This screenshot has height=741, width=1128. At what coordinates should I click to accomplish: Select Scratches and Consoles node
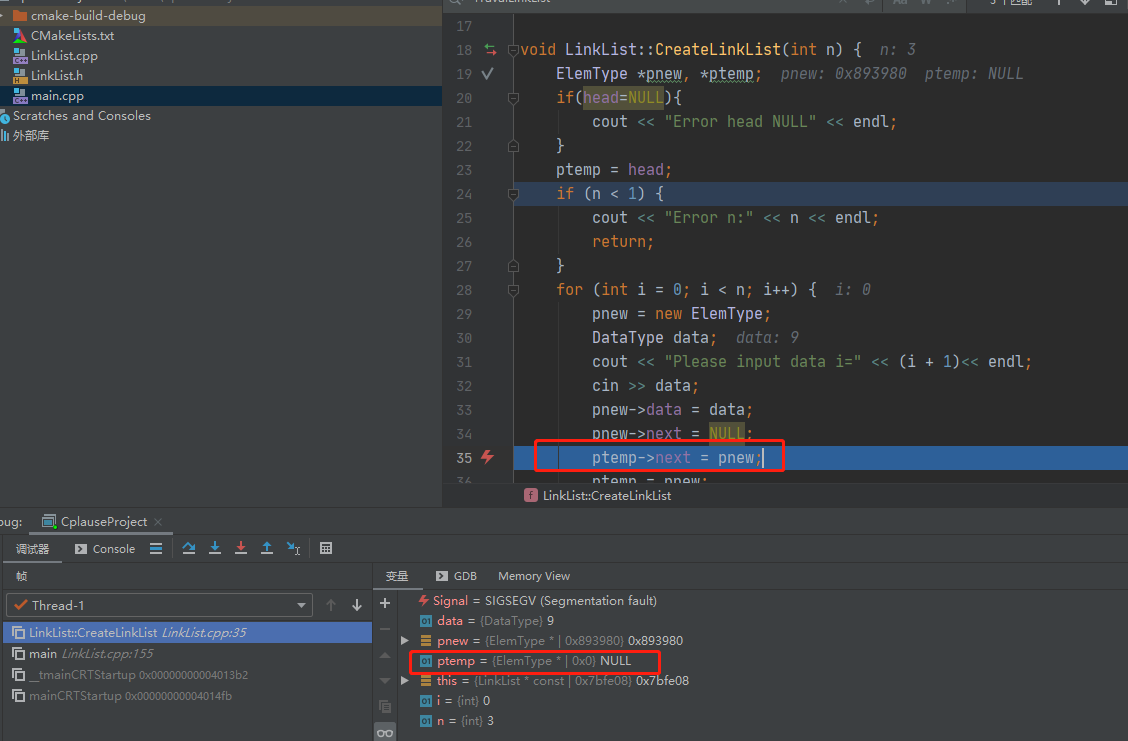click(81, 116)
